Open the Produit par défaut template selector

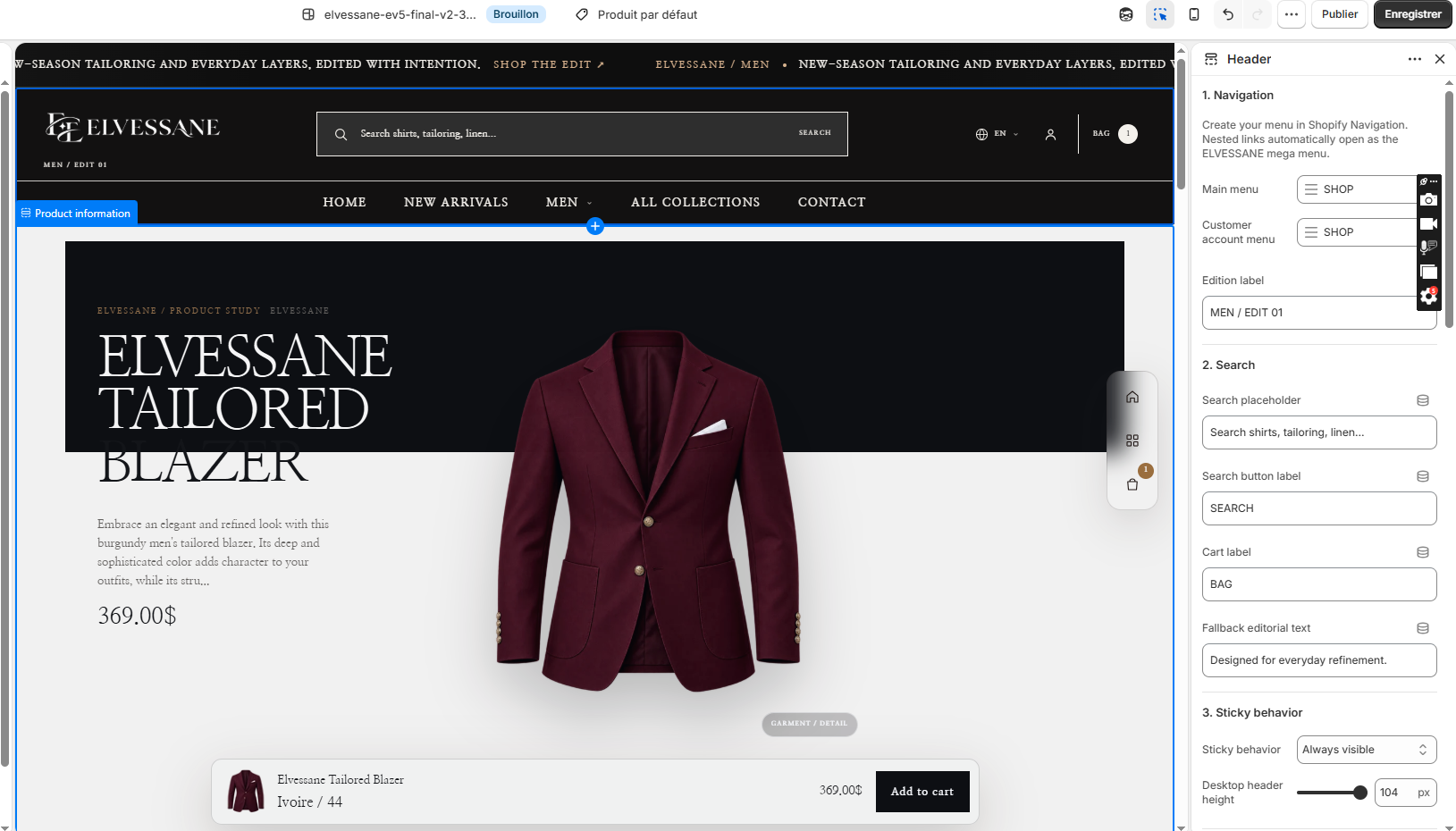pos(636,14)
